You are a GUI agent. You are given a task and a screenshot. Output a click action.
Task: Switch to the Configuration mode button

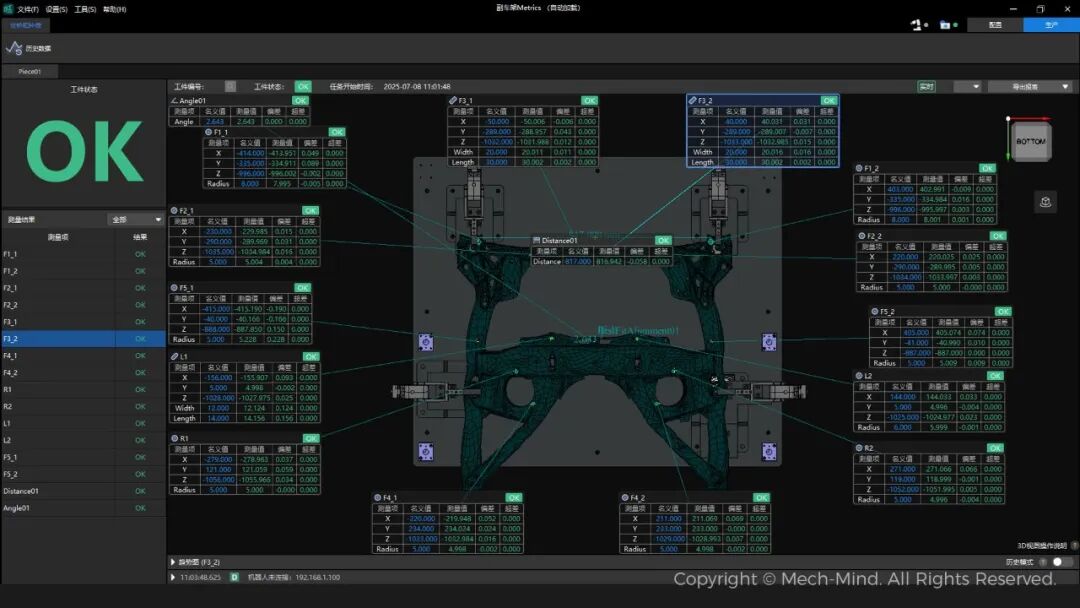click(x=995, y=25)
